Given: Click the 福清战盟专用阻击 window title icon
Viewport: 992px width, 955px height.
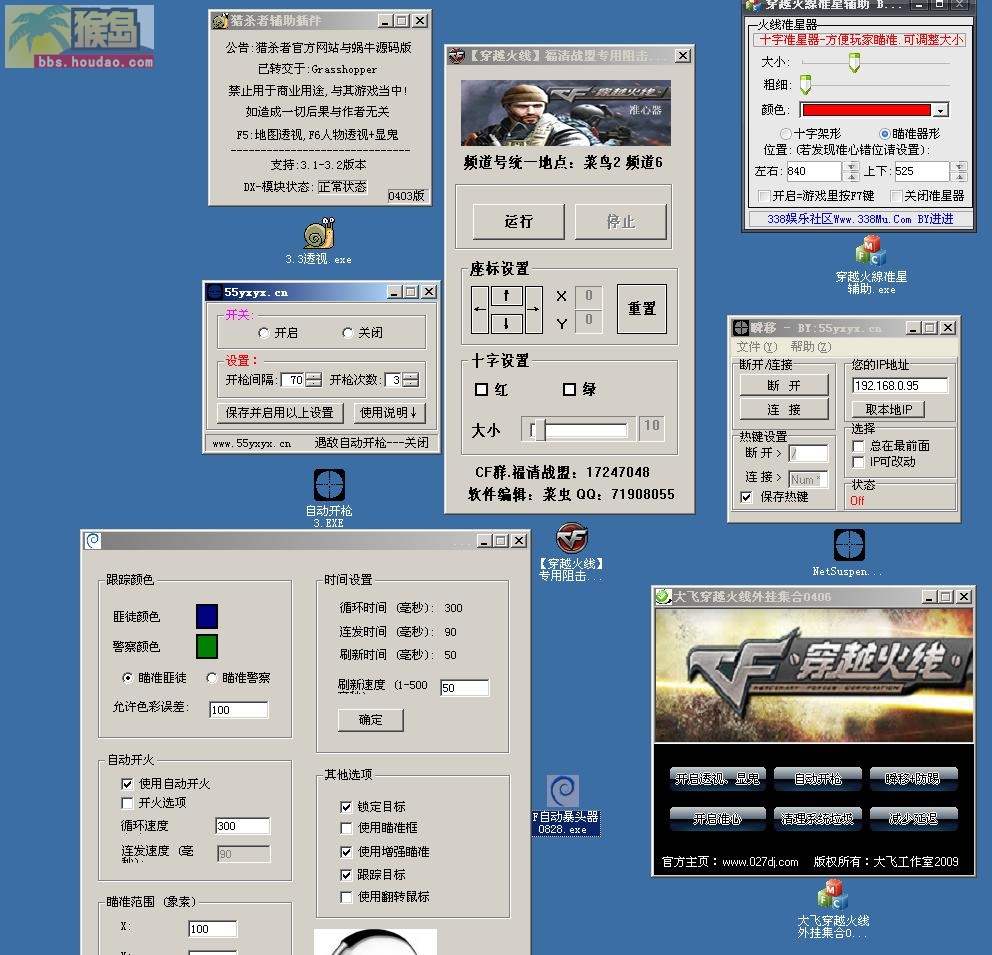Looking at the screenshot, I should pyautogui.click(x=456, y=56).
